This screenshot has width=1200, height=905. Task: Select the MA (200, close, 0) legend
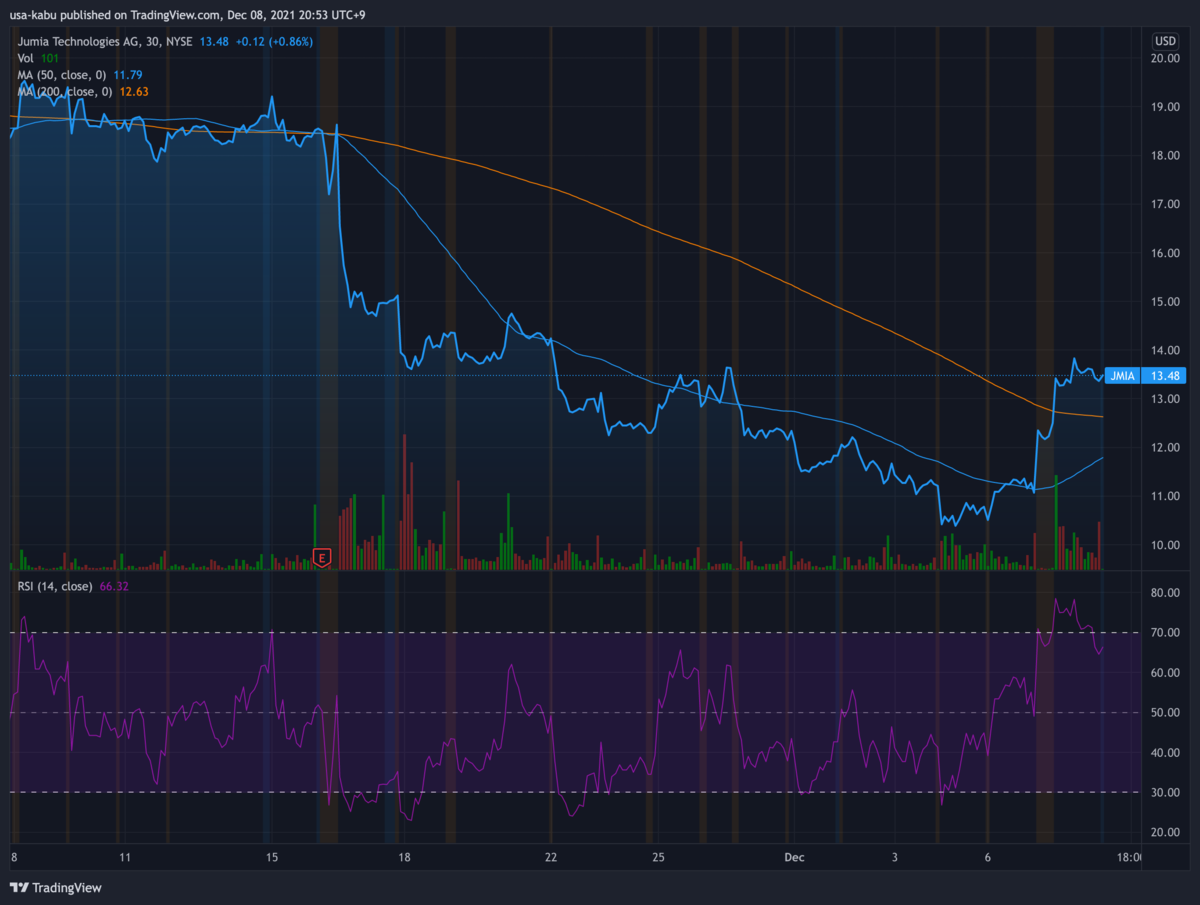click(x=64, y=92)
